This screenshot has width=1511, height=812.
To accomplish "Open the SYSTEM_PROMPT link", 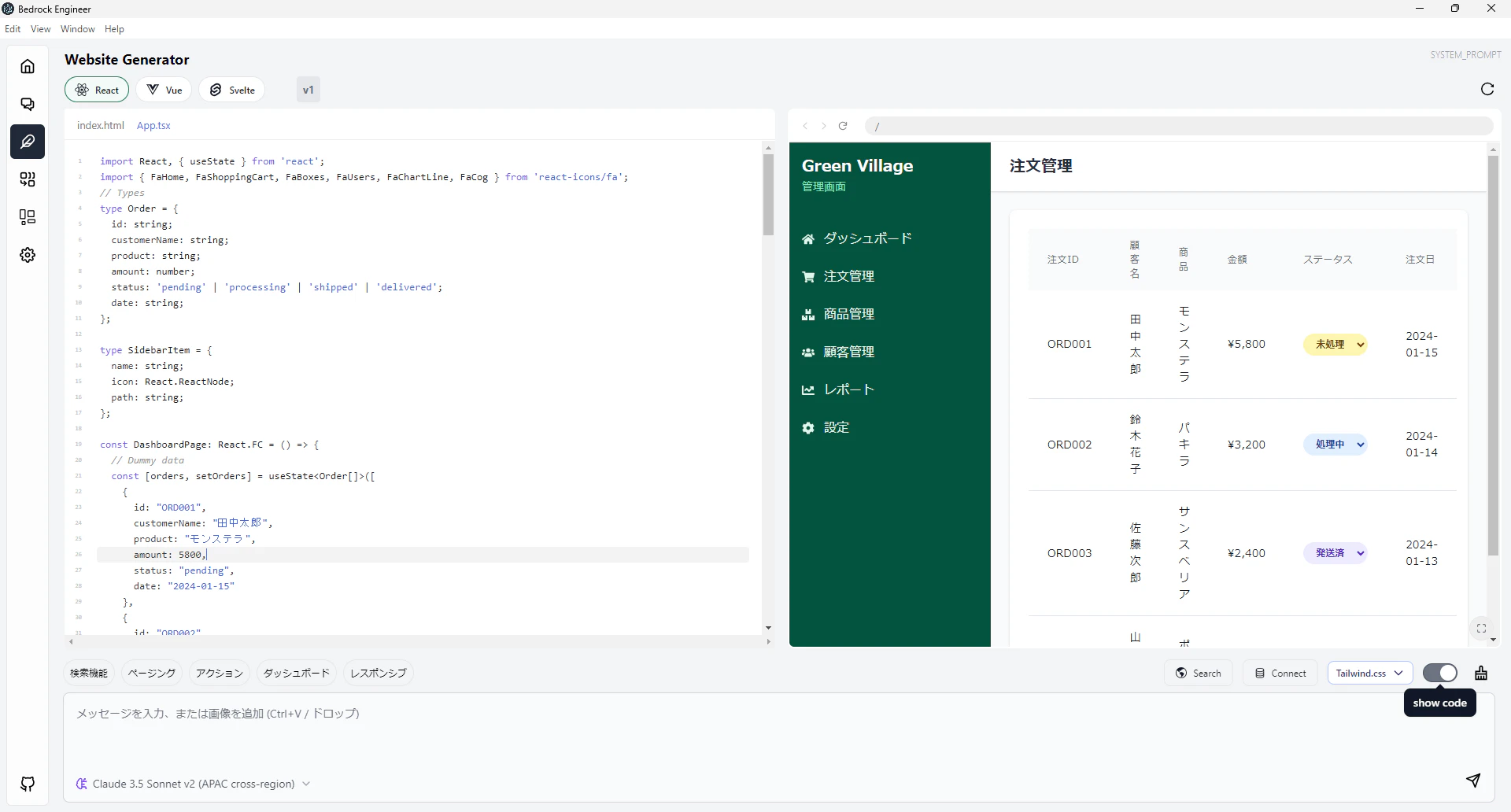I will [x=1465, y=55].
